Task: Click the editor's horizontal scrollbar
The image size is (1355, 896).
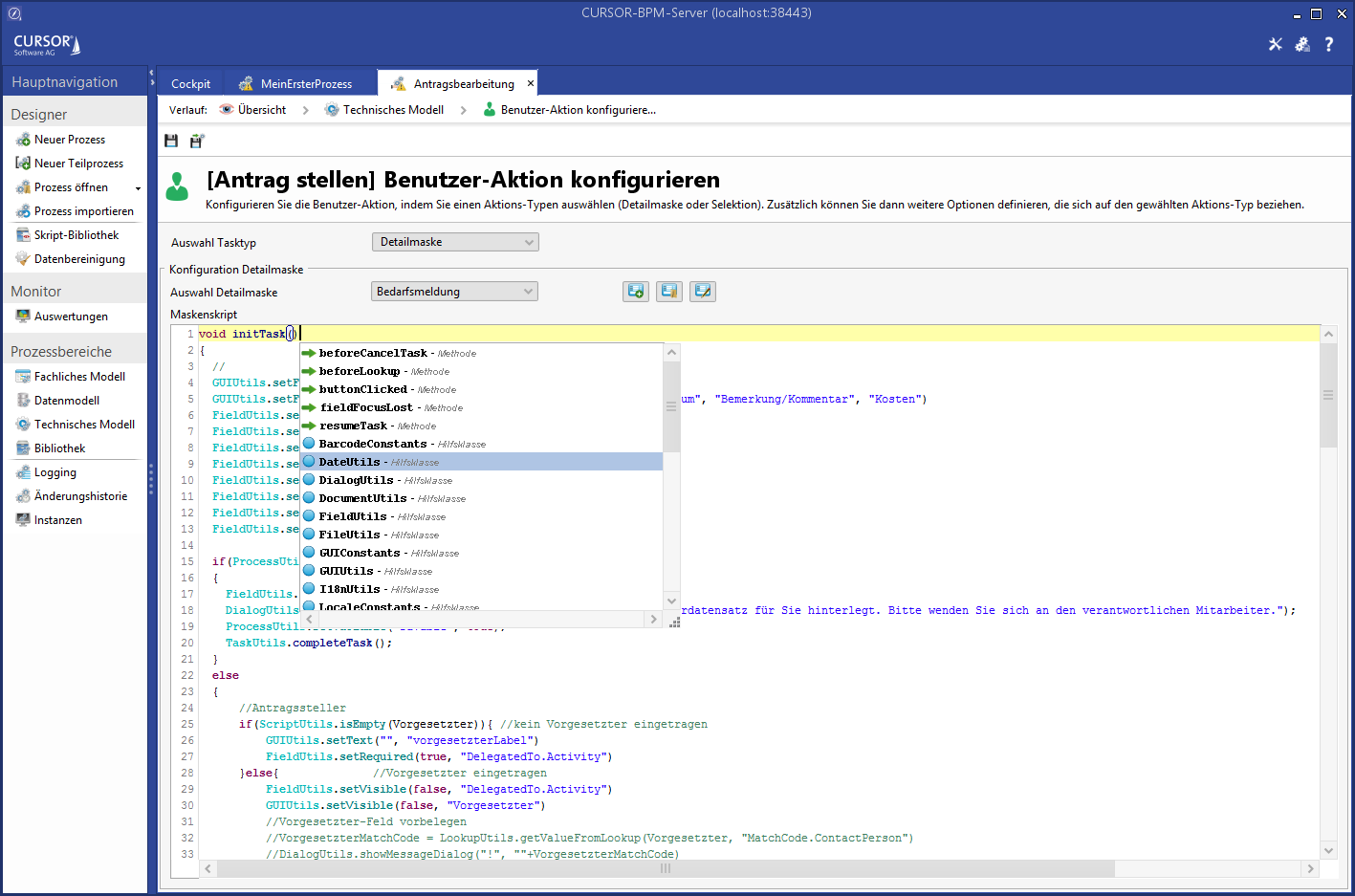Action: click(665, 868)
